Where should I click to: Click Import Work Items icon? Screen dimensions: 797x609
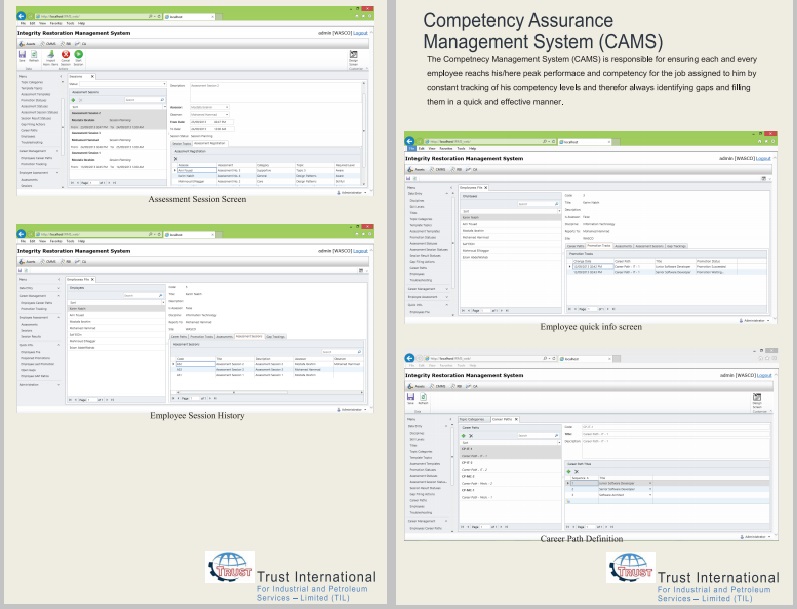tap(51, 55)
